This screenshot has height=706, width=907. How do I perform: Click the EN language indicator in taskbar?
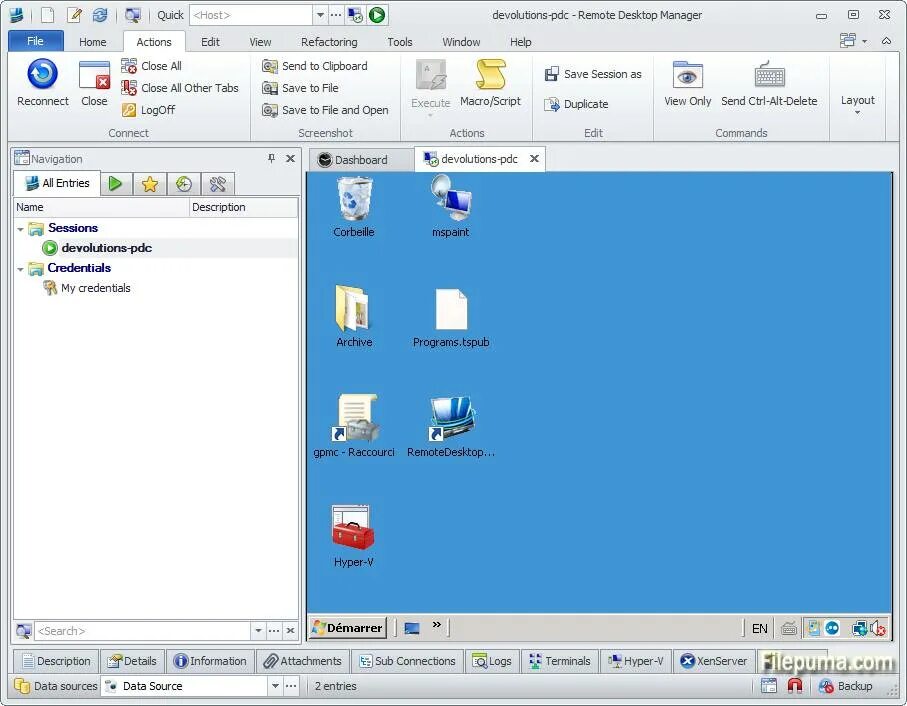[759, 629]
